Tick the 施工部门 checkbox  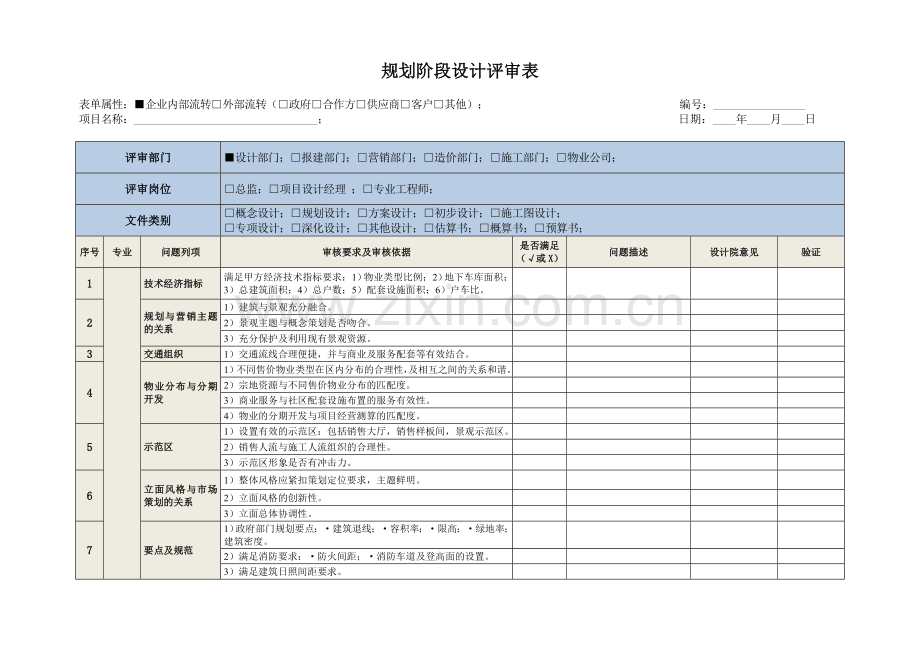(x=495, y=158)
